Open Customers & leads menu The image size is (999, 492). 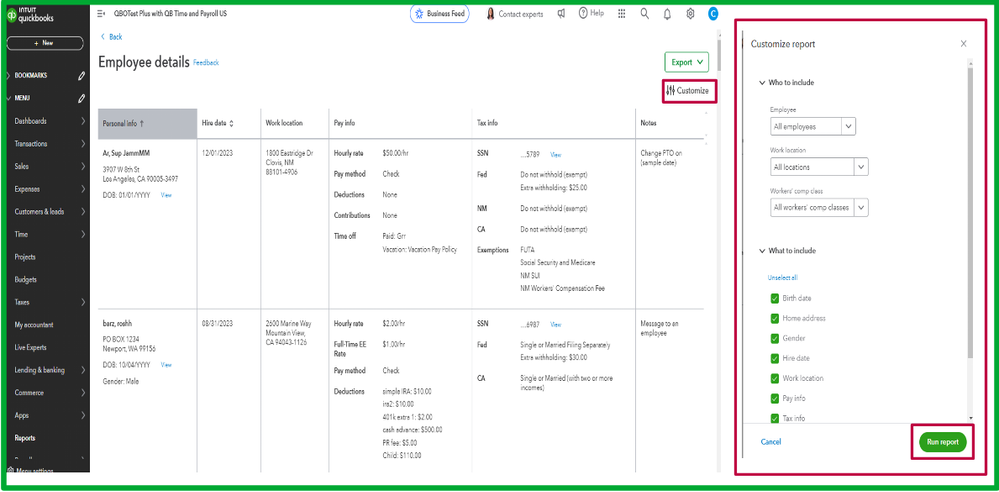coord(46,212)
